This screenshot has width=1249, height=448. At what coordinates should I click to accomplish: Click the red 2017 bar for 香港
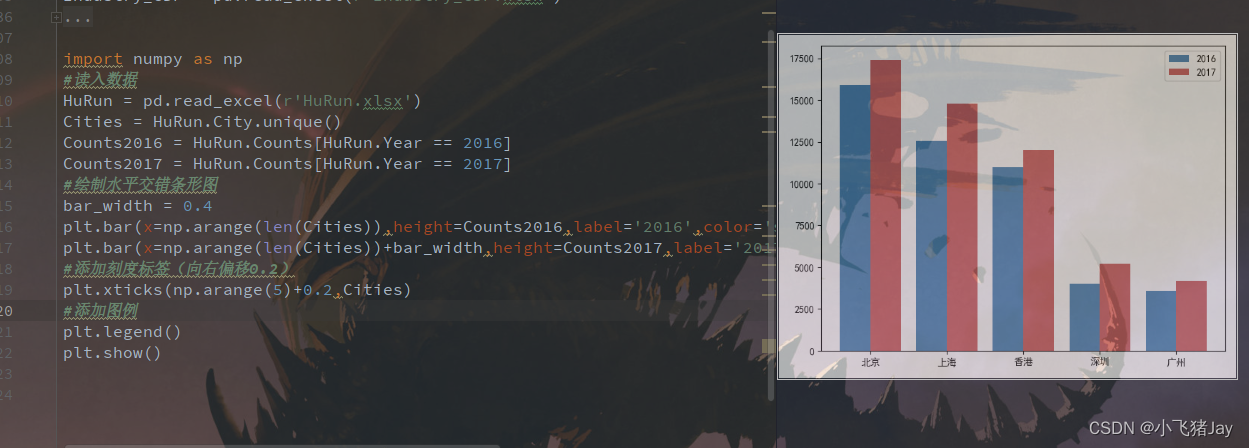[x=1038, y=250]
